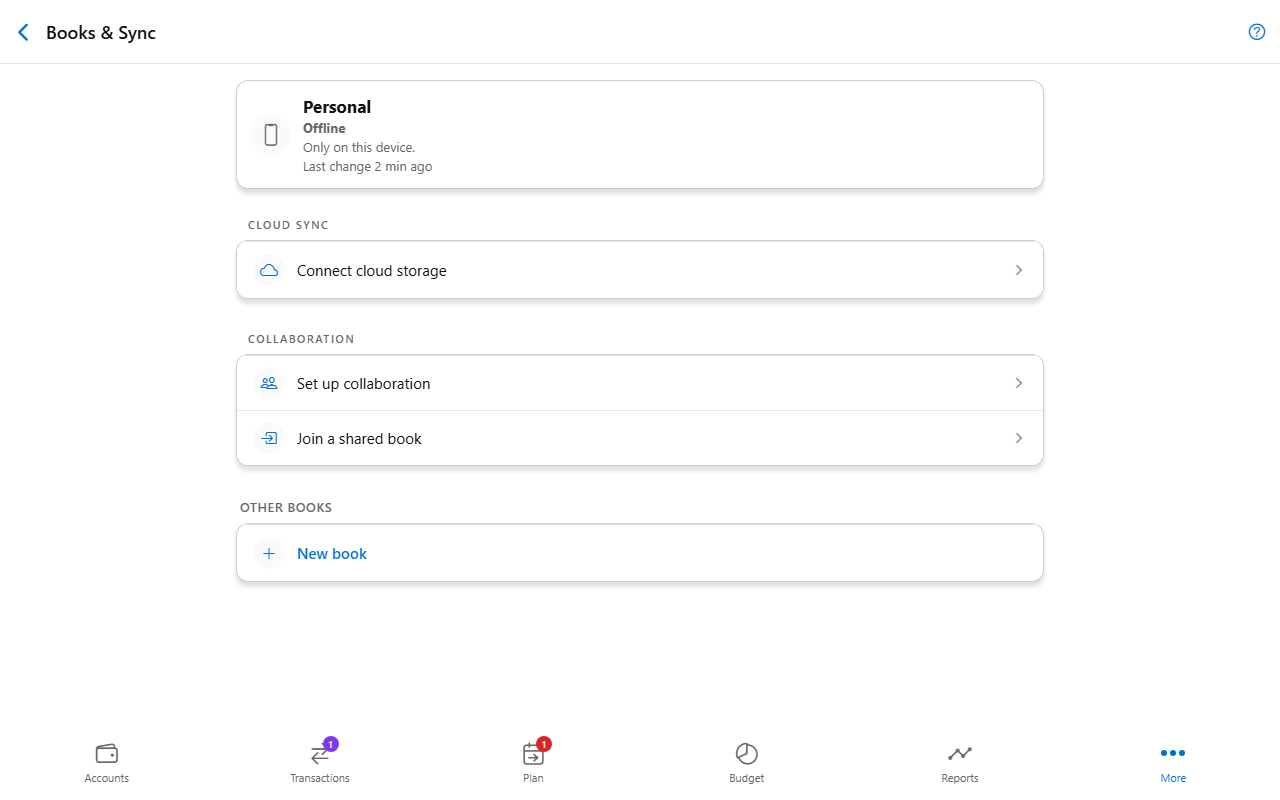Click 'Only on this device.' text
The width and height of the screenshot is (1280, 800).
[359, 147]
